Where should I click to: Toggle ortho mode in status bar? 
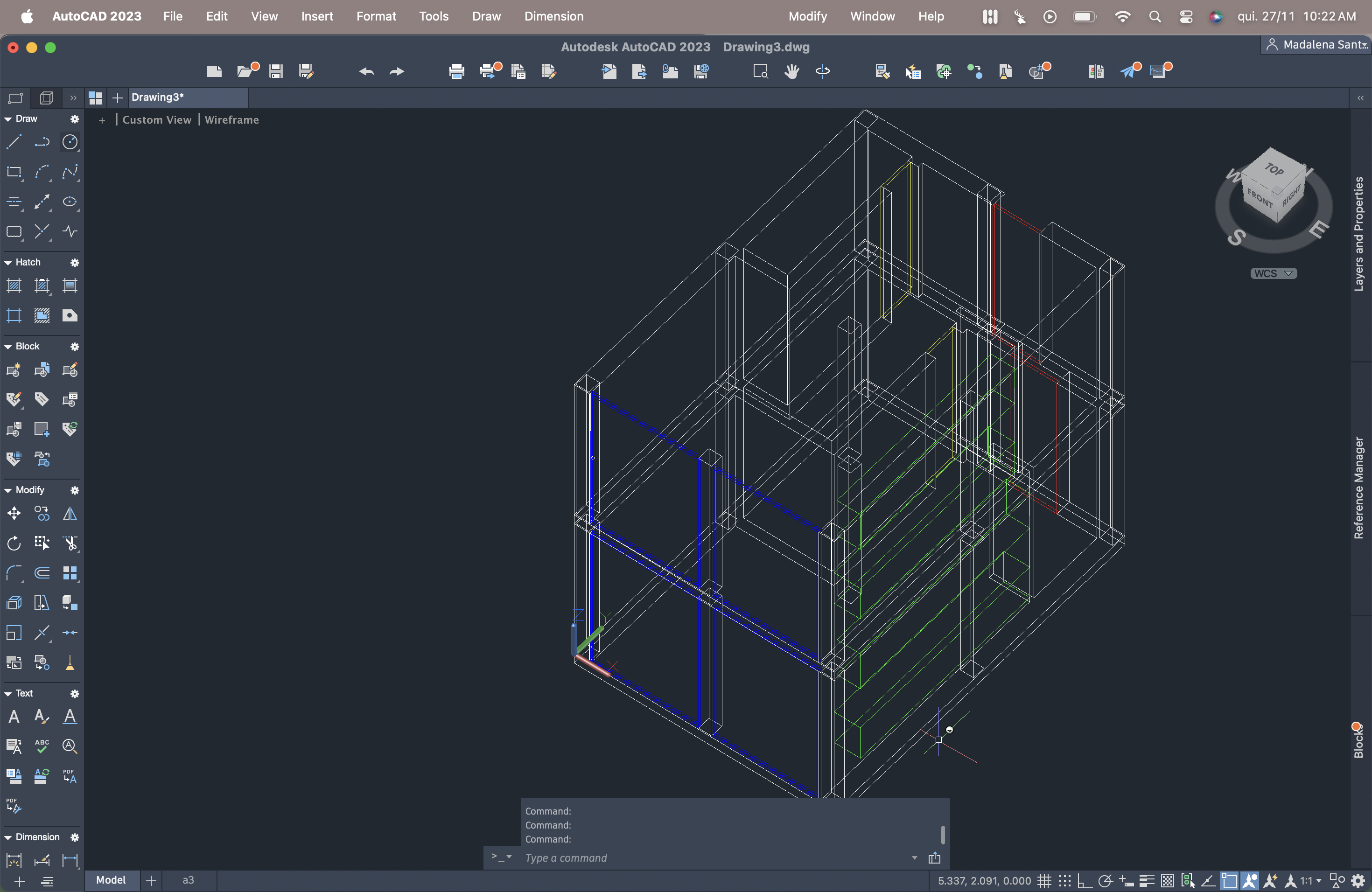1085,880
